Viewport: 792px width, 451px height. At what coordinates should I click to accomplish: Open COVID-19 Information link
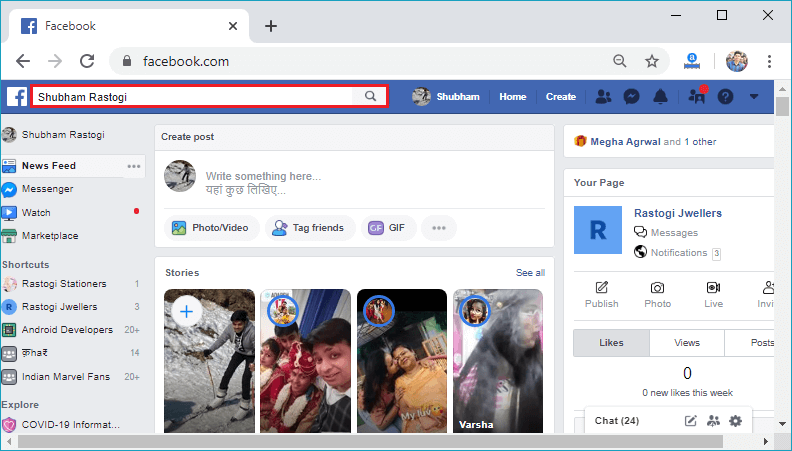(x=61, y=425)
